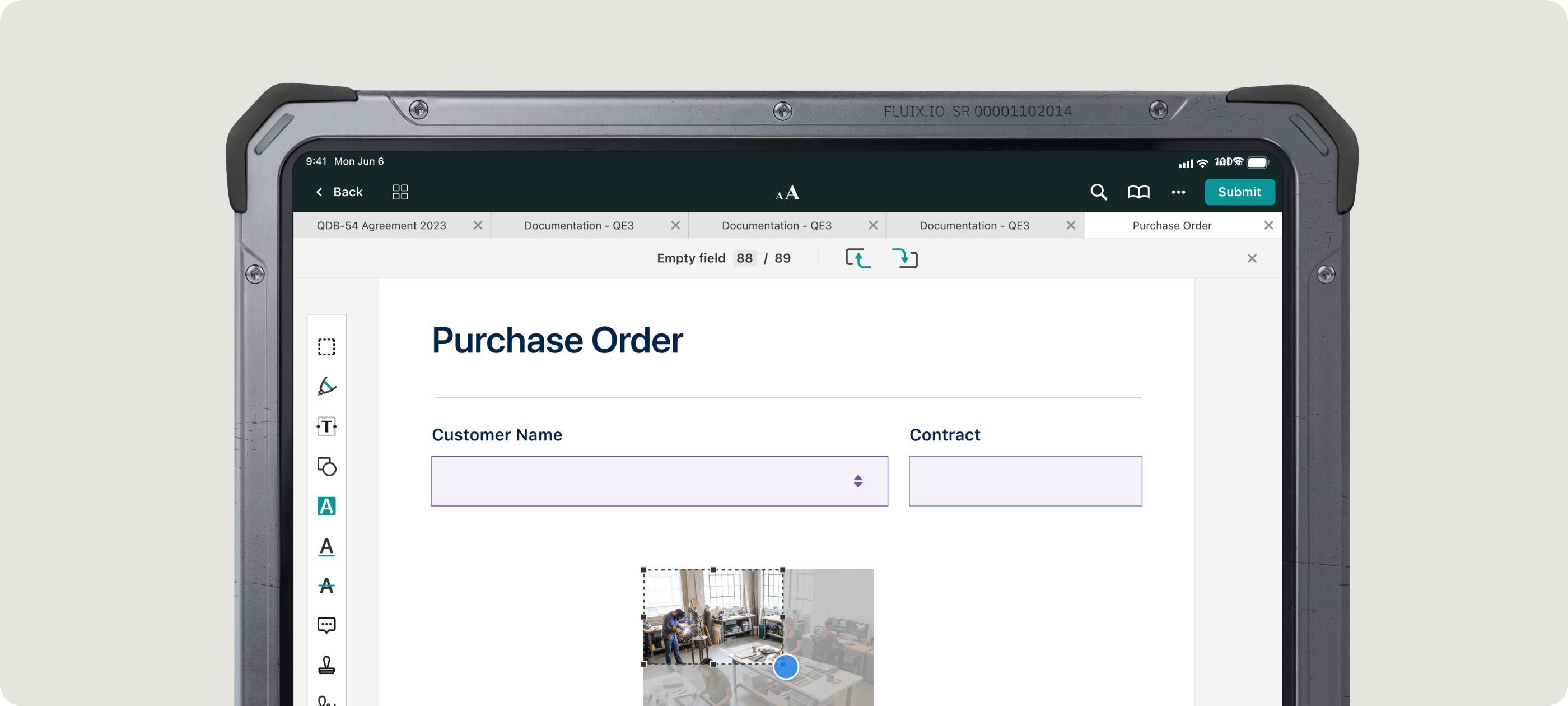Image resolution: width=1568 pixels, height=706 pixels.
Task: Click the Contract input field
Action: pos(1025,481)
